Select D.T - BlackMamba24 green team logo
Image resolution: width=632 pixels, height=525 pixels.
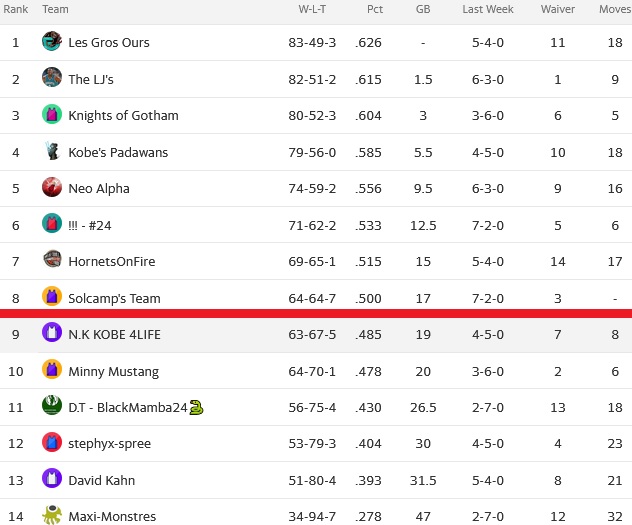point(52,405)
